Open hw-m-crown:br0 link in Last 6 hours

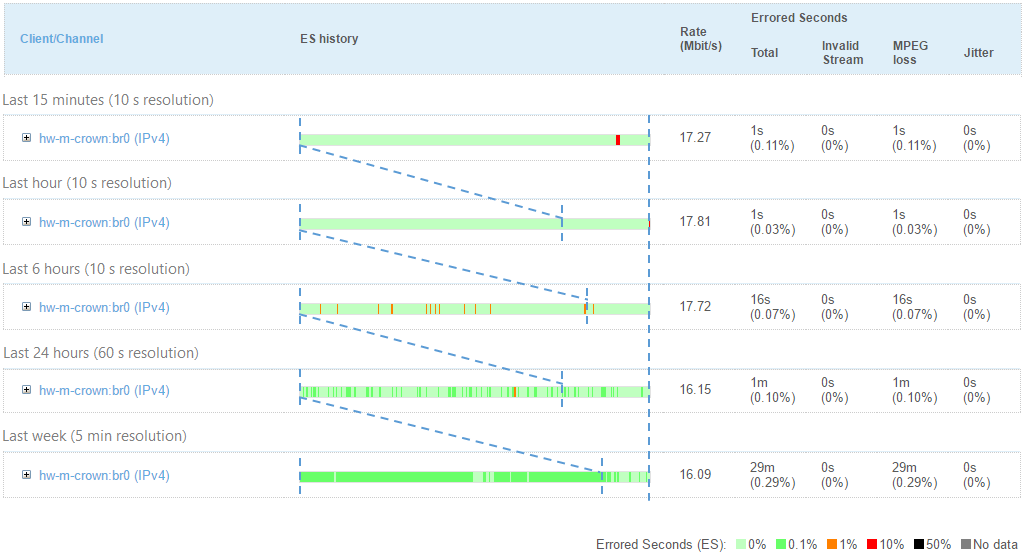(x=104, y=307)
